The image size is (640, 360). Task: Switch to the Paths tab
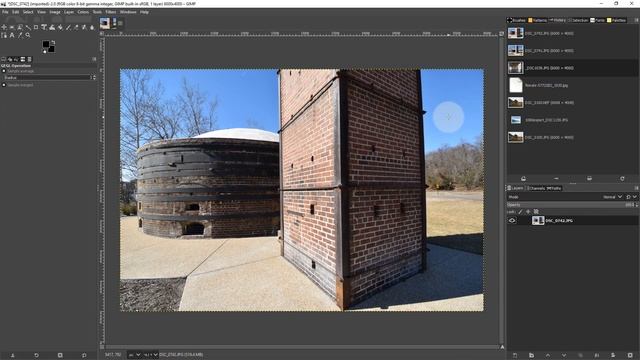coord(554,188)
